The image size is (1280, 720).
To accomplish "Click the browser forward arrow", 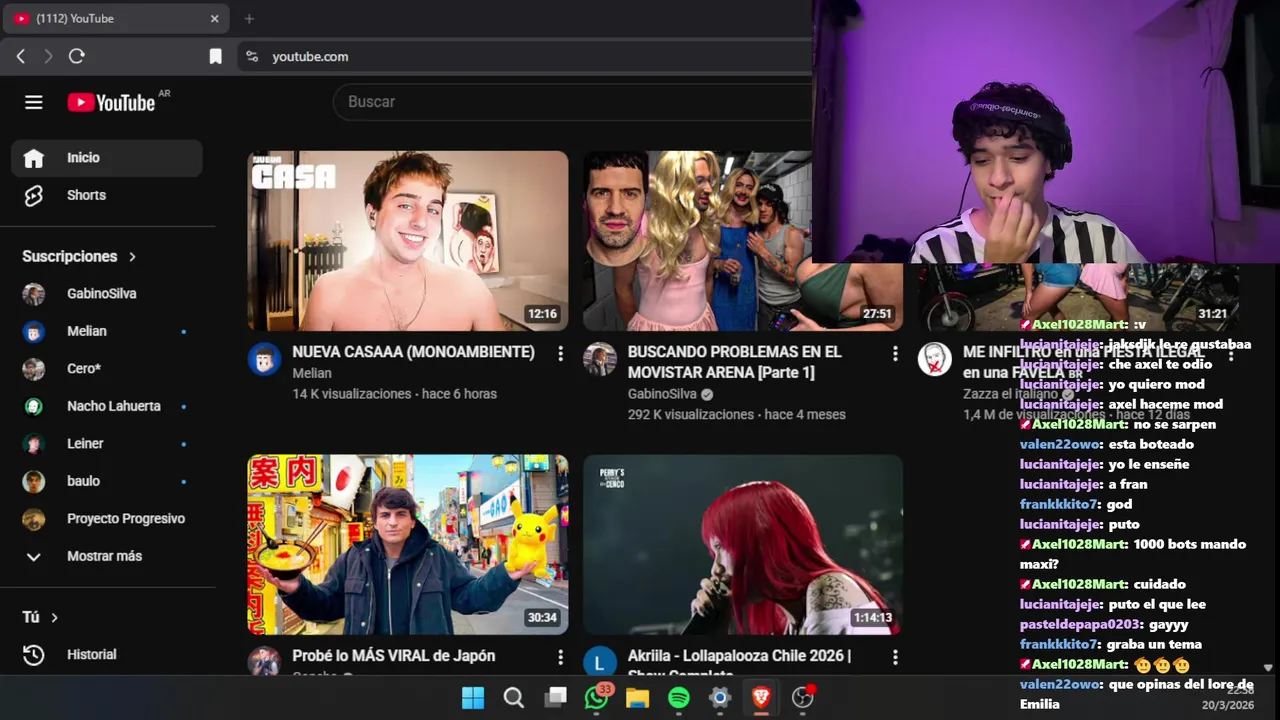I will pyautogui.click(x=48, y=57).
